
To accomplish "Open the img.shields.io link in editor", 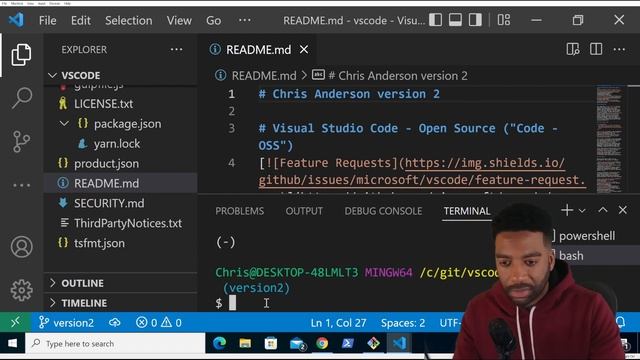I will click(485, 163).
